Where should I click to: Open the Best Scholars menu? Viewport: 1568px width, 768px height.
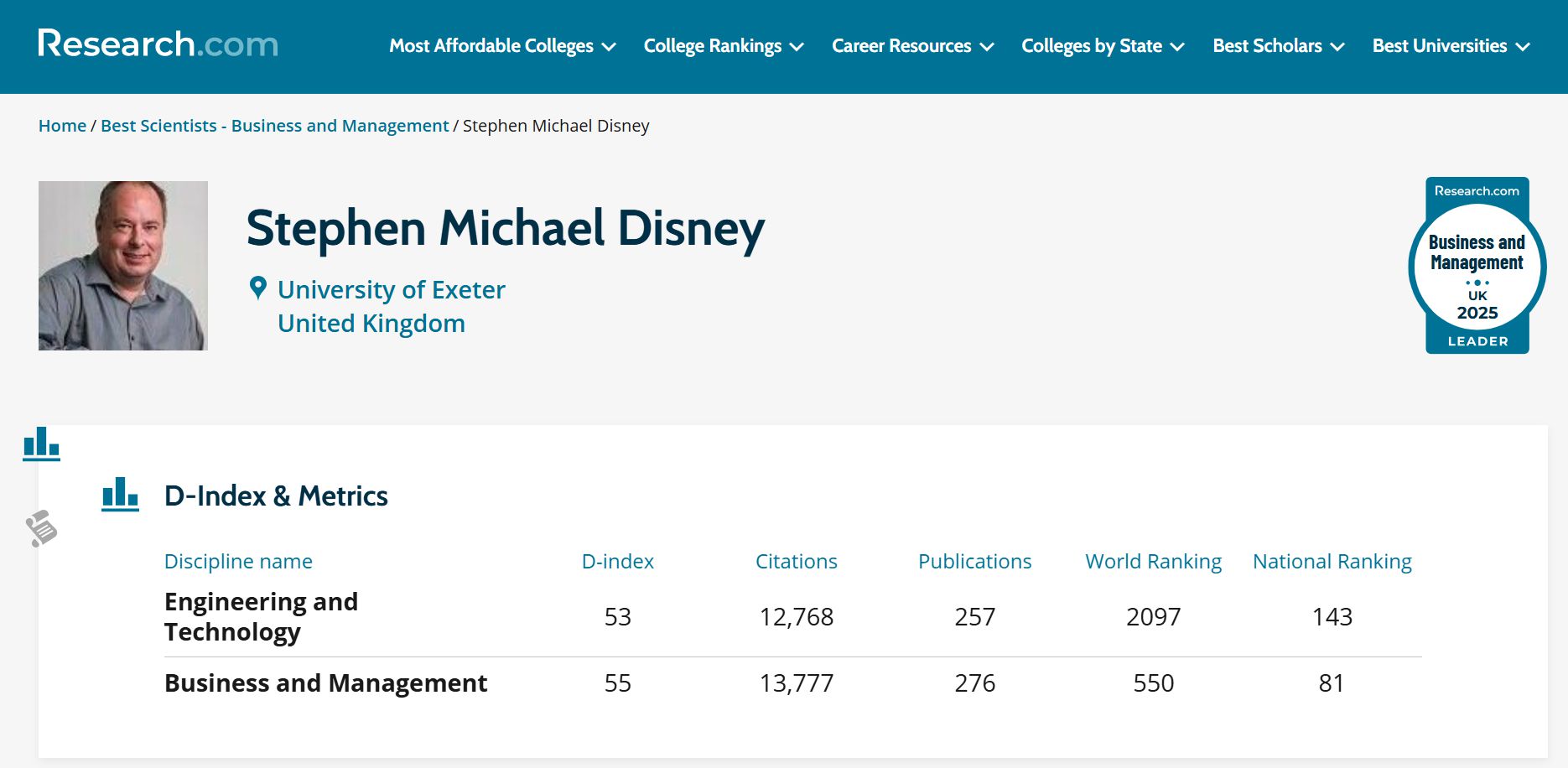click(x=1278, y=46)
